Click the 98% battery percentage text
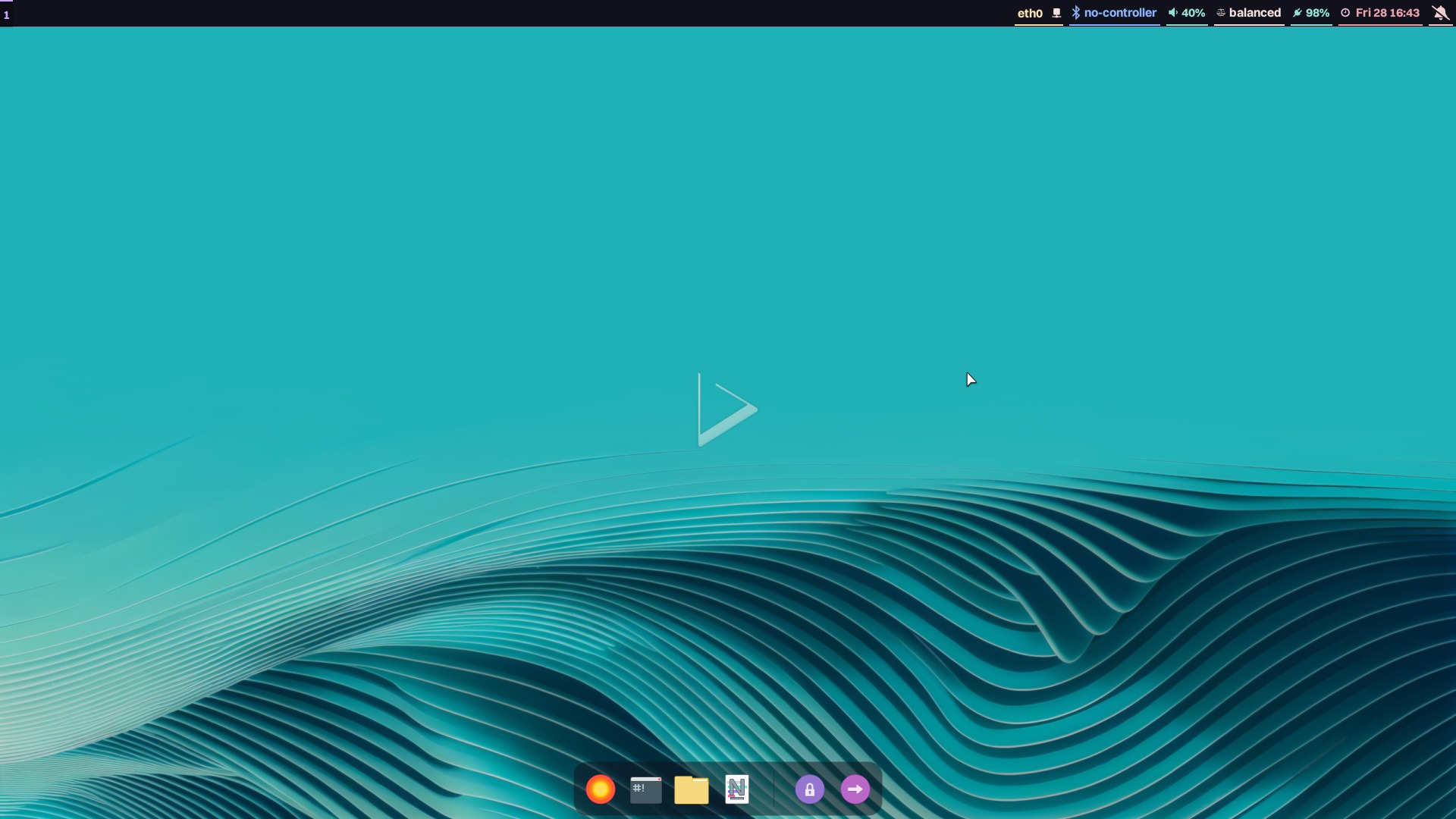 [1317, 13]
